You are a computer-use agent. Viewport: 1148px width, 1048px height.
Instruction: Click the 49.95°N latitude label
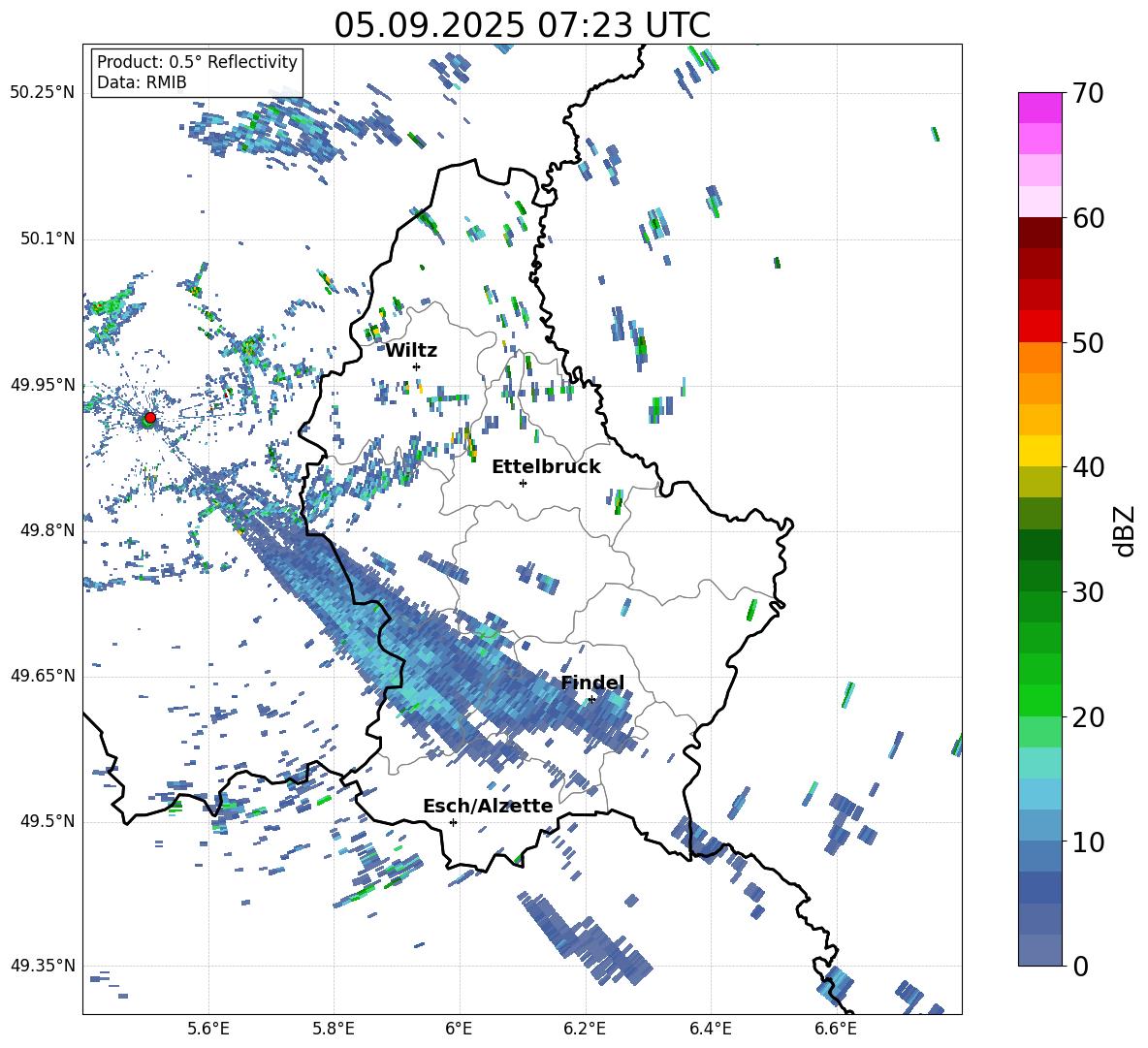tap(43, 385)
